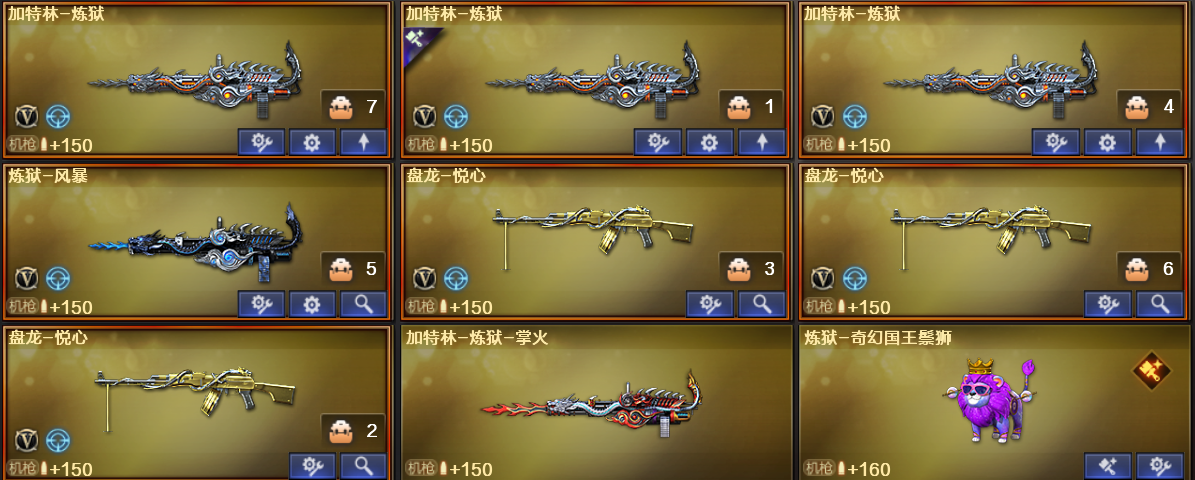Click the 机枪 +160 label on lion card
This screenshot has height=480, width=1195.
tap(847, 469)
